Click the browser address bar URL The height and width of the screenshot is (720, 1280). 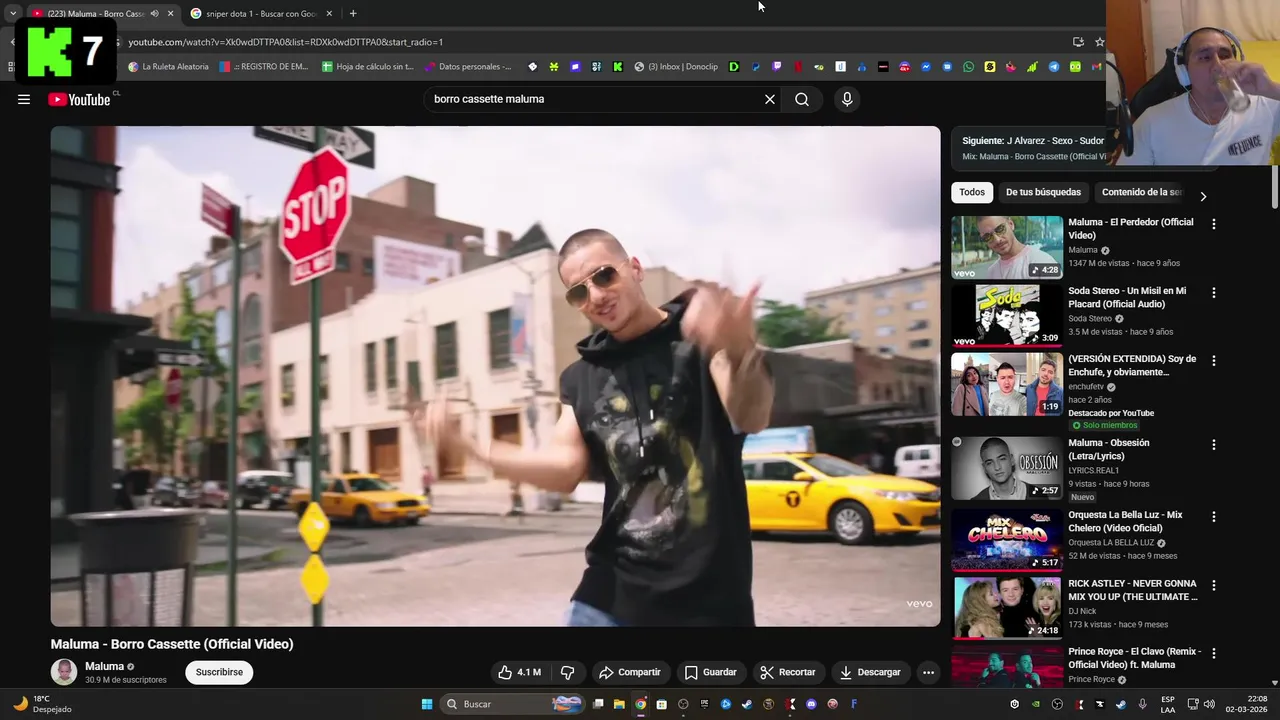point(285,42)
